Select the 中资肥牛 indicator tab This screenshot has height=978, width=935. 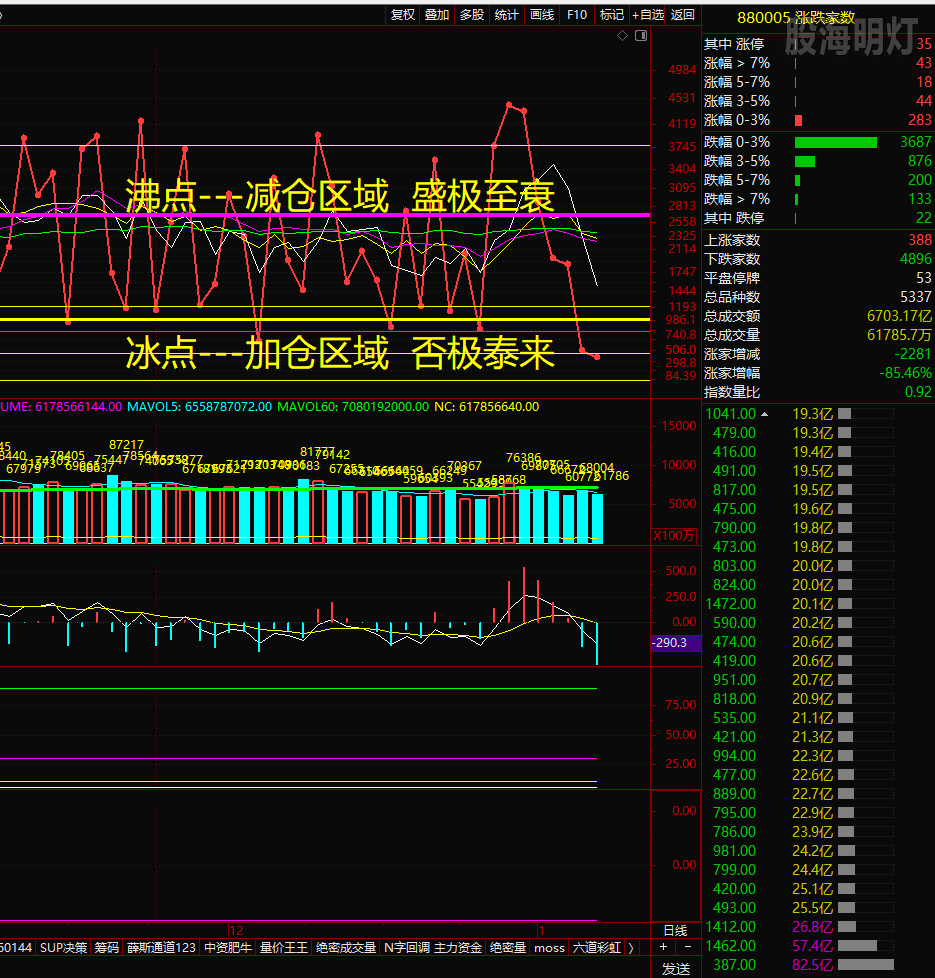(228, 948)
